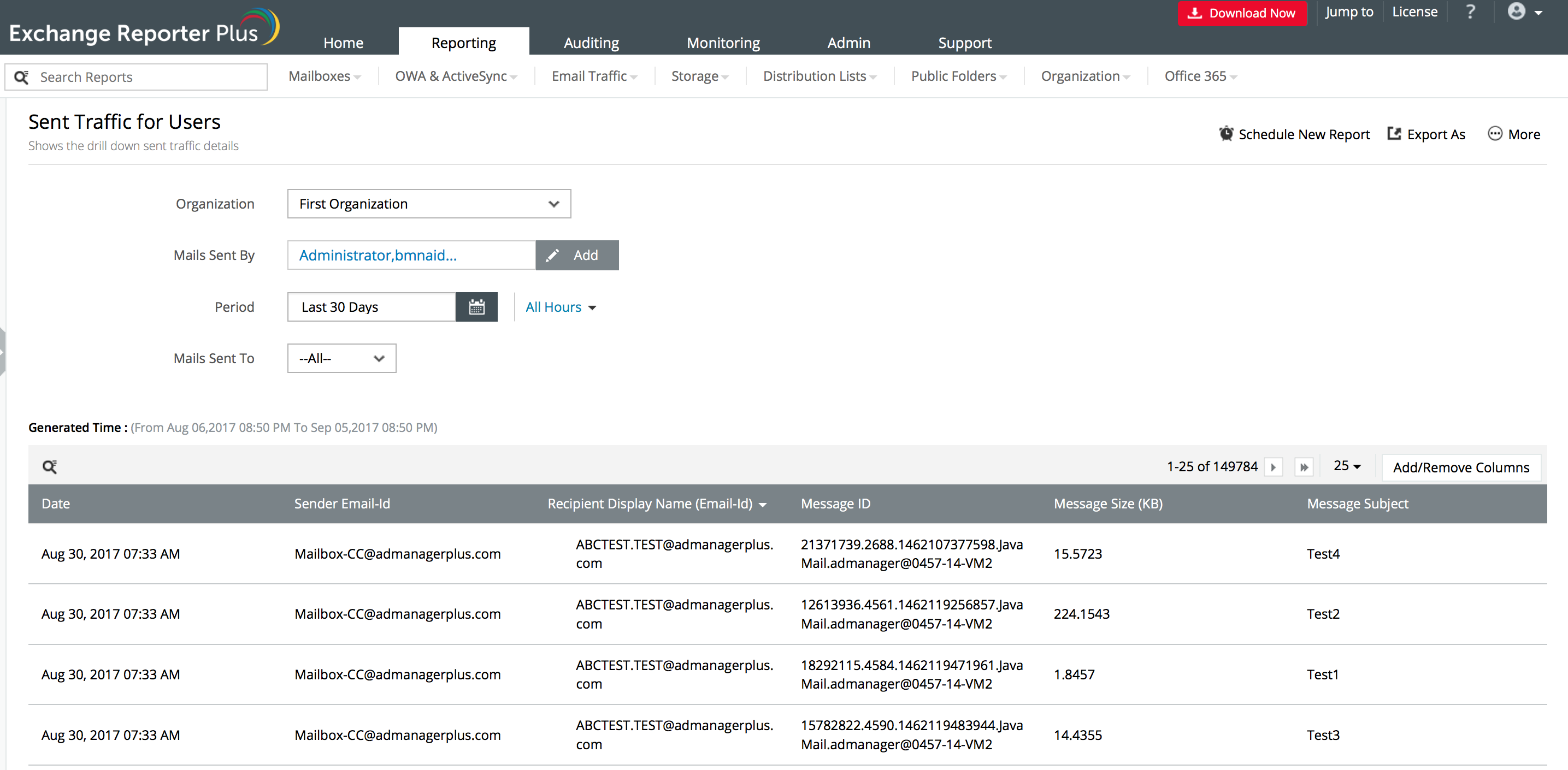
Task: Click the Add button for Mails Sent By
Action: 576,256
